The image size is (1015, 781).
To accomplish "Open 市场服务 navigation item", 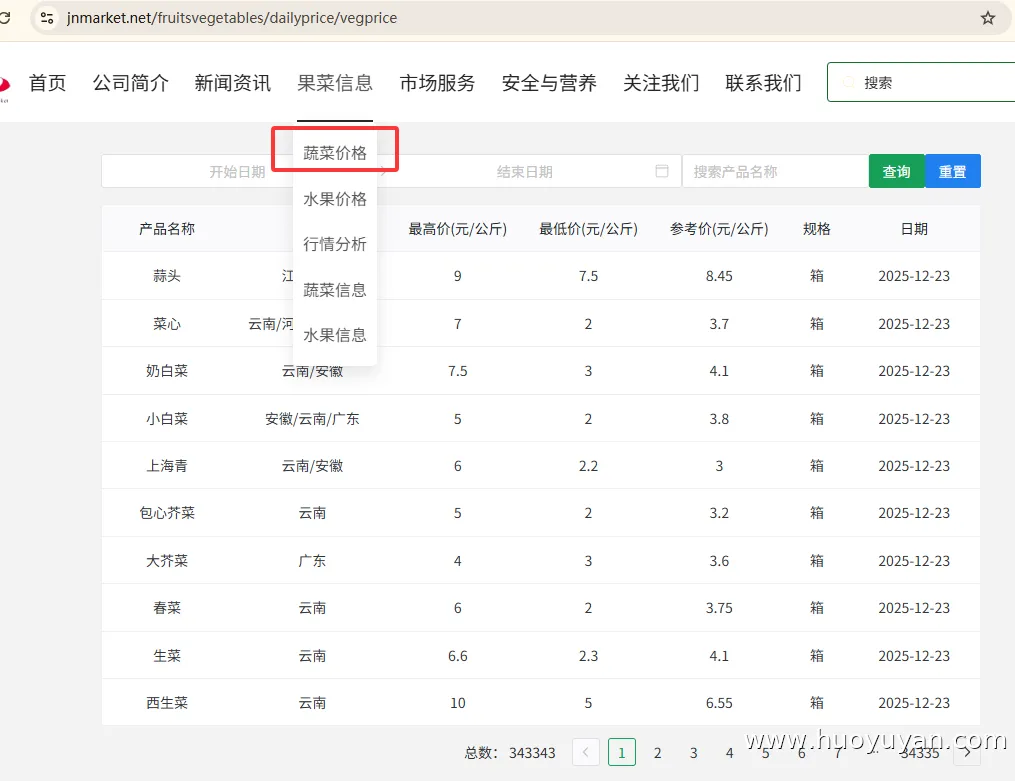I will (x=438, y=83).
